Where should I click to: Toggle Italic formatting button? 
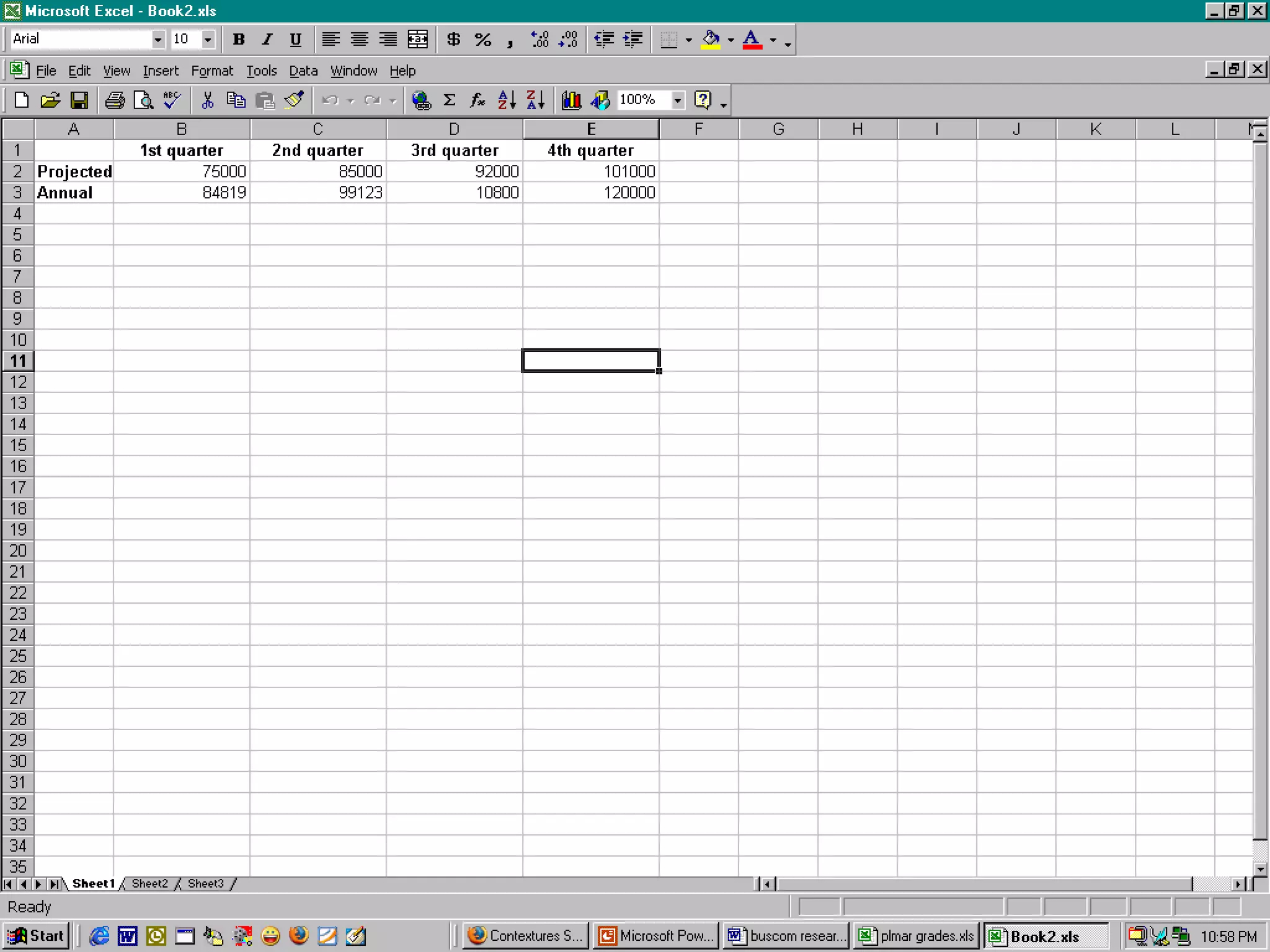267,40
